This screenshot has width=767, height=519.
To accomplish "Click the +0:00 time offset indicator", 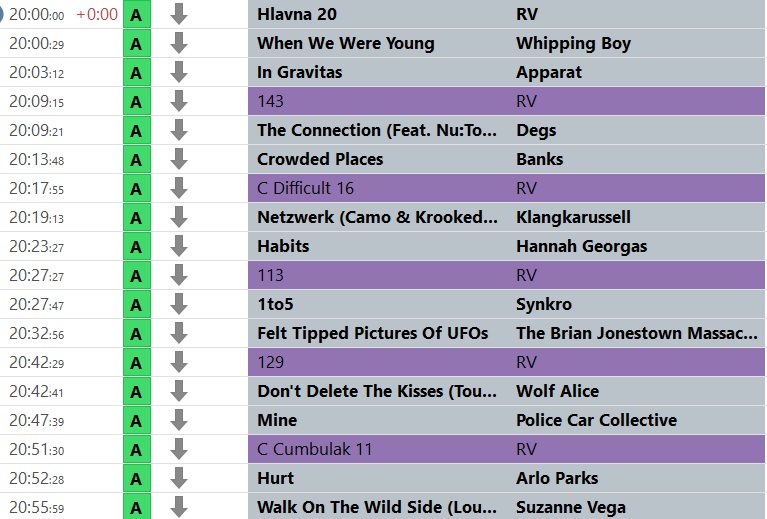I will (97, 14).
